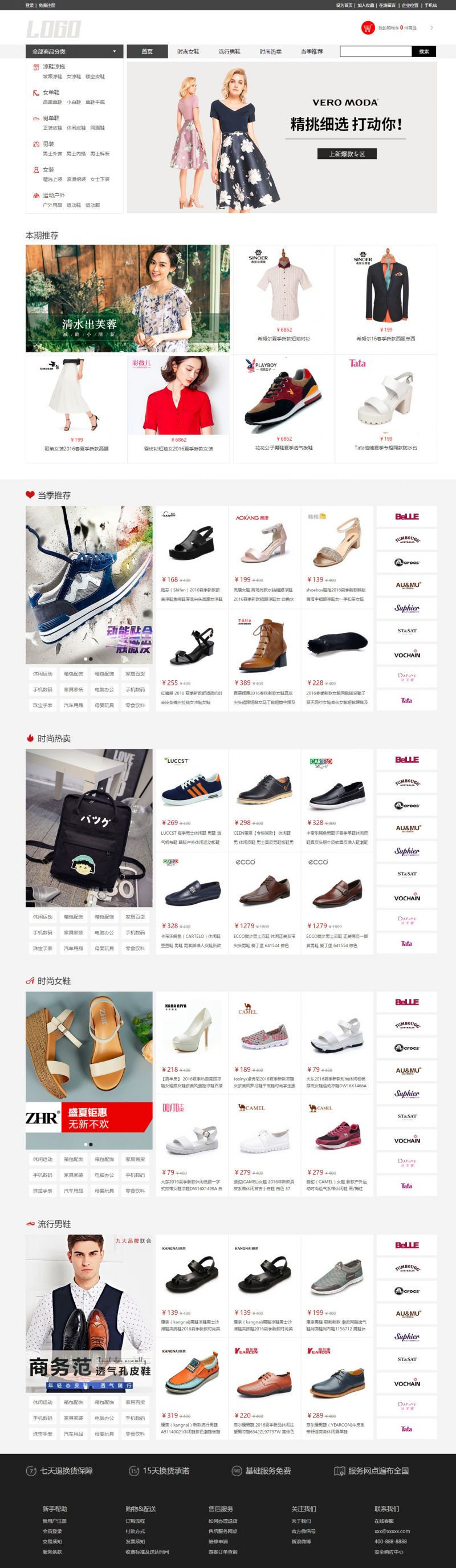Click the clothing icon beside 男装

tap(36, 144)
